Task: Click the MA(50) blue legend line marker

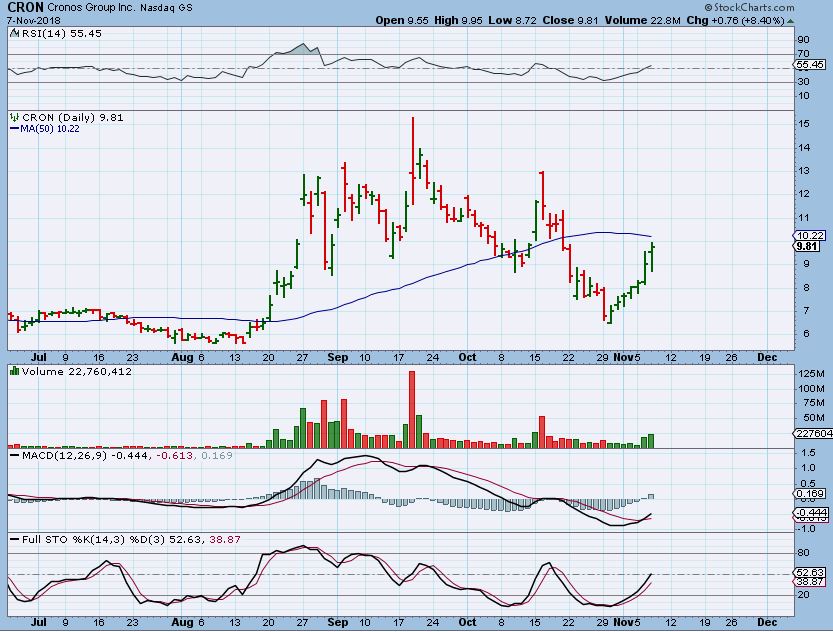Action: pyautogui.click(x=14, y=128)
